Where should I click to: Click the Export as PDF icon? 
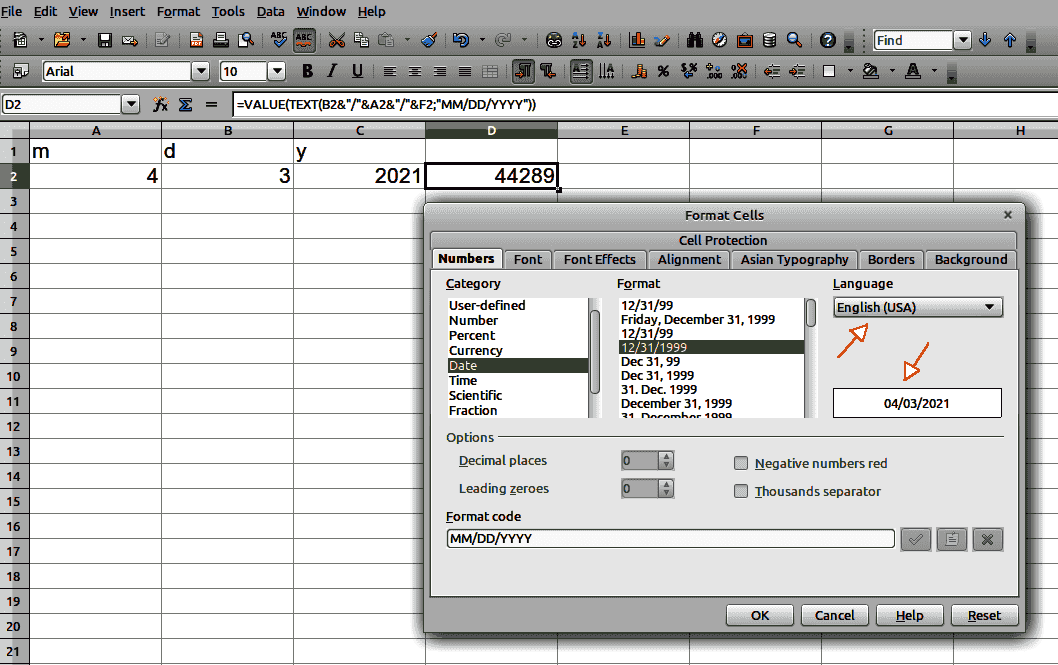pos(196,41)
